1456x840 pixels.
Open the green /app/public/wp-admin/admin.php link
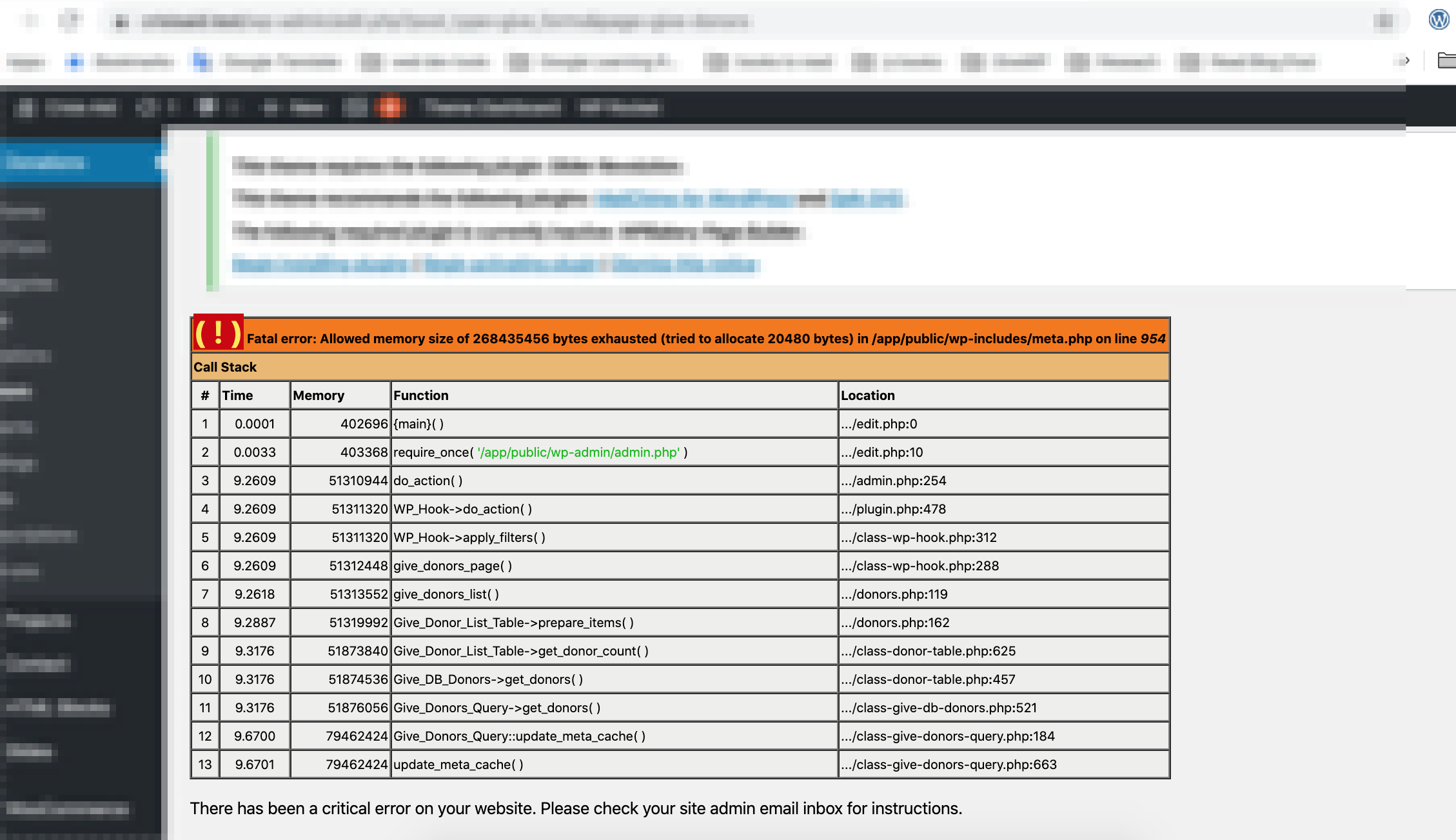578,452
